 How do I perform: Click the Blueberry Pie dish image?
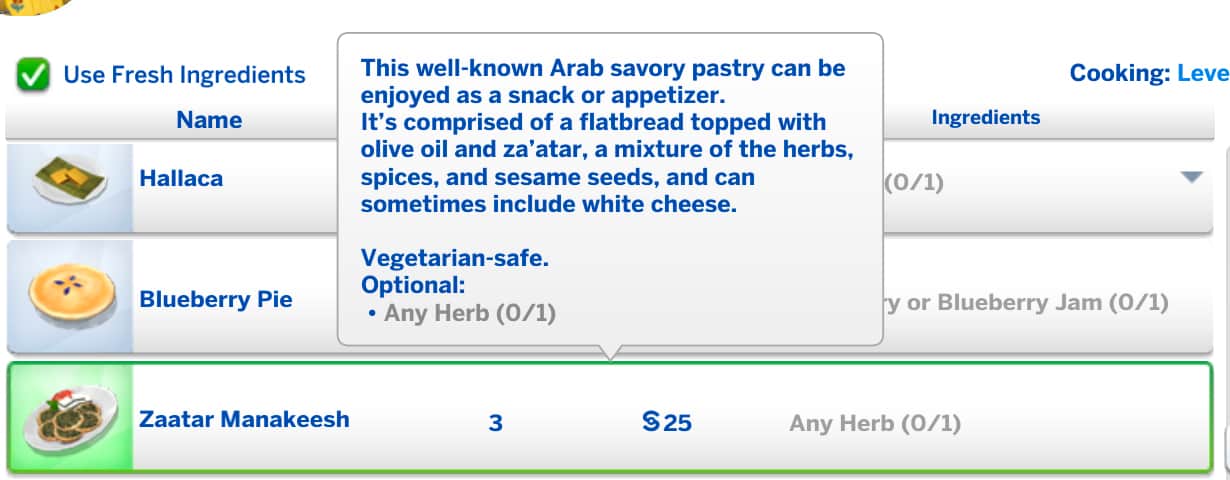pyautogui.click(x=69, y=297)
